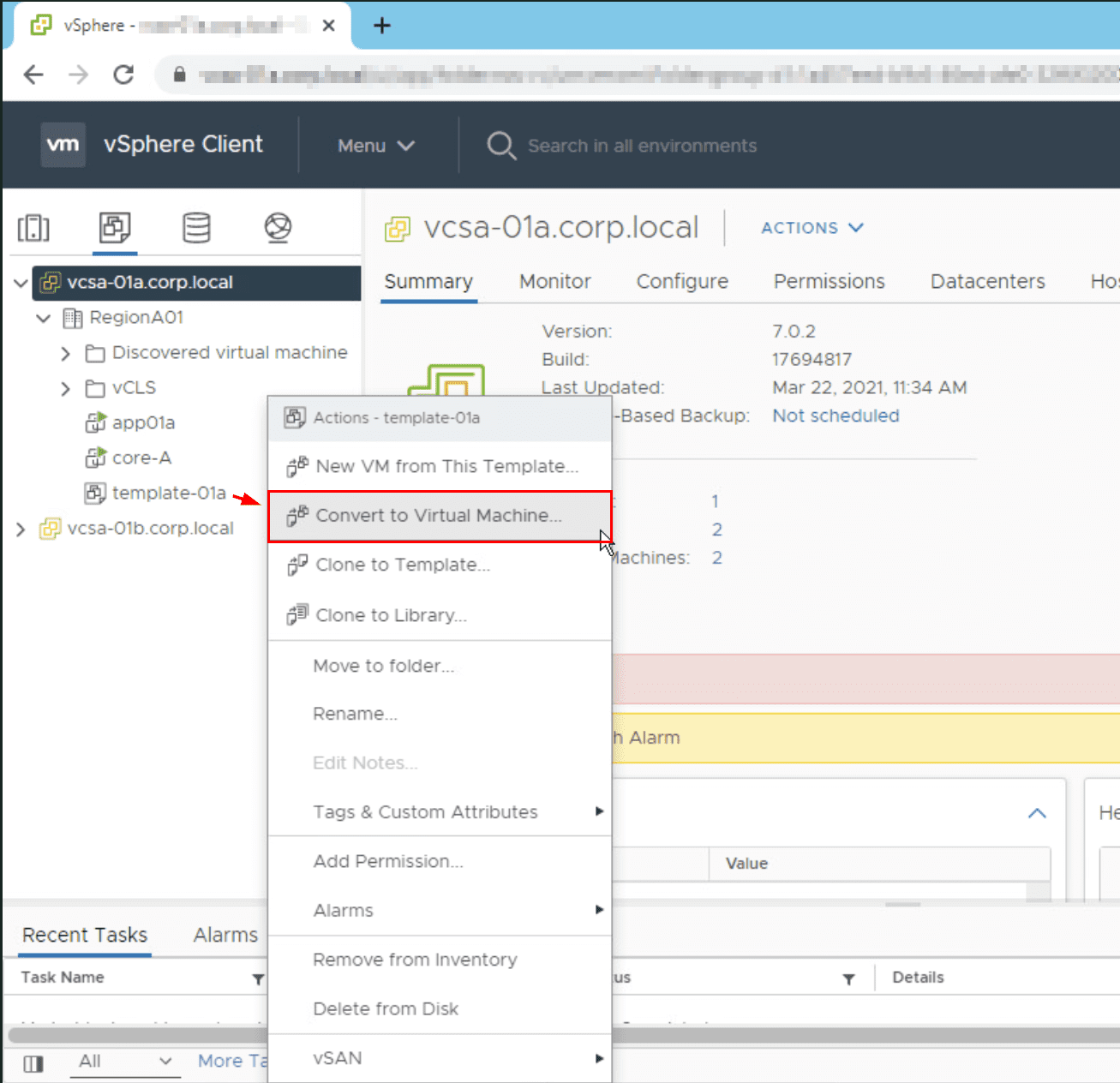Open the Summary tab
The height and width of the screenshot is (1083, 1120).
(428, 282)
